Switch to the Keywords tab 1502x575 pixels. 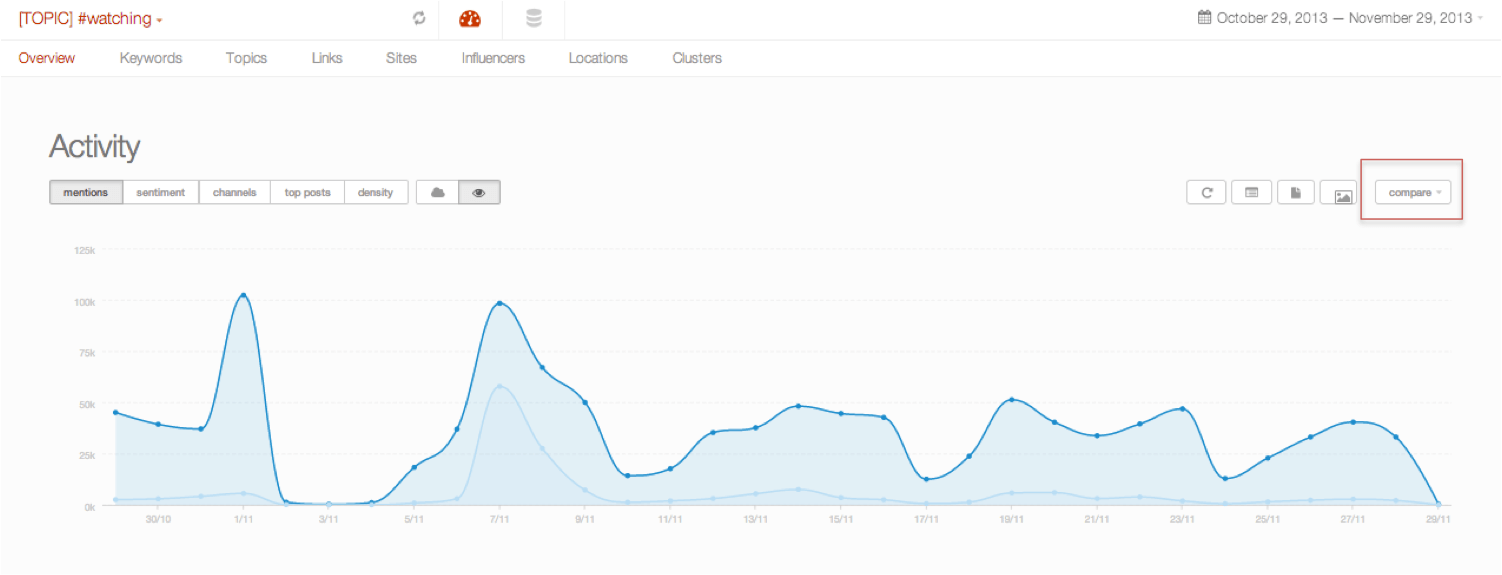click(151, 58)
